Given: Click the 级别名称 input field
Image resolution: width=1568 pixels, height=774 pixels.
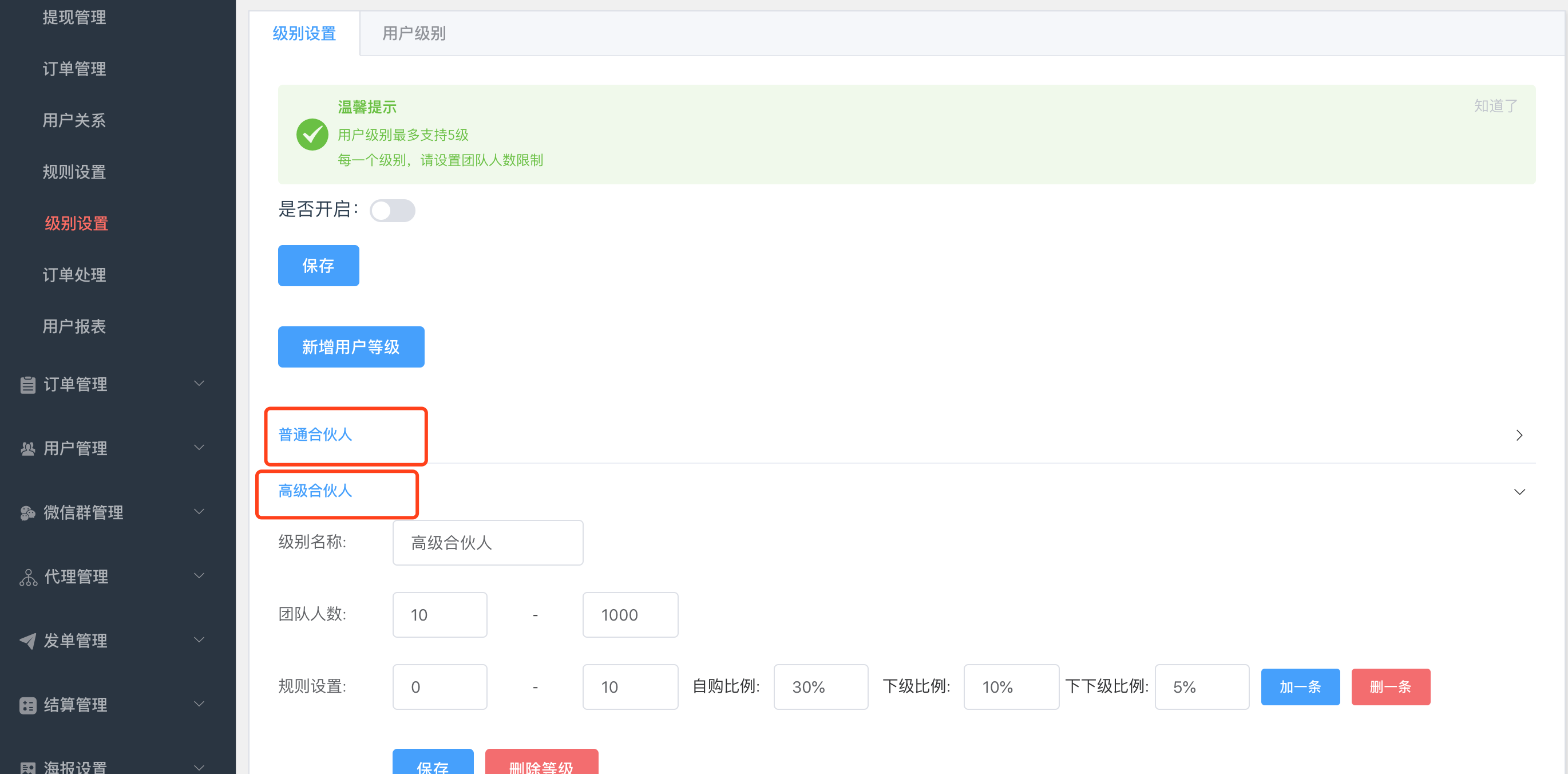Looking at the screenshot, I should point(488,543).
